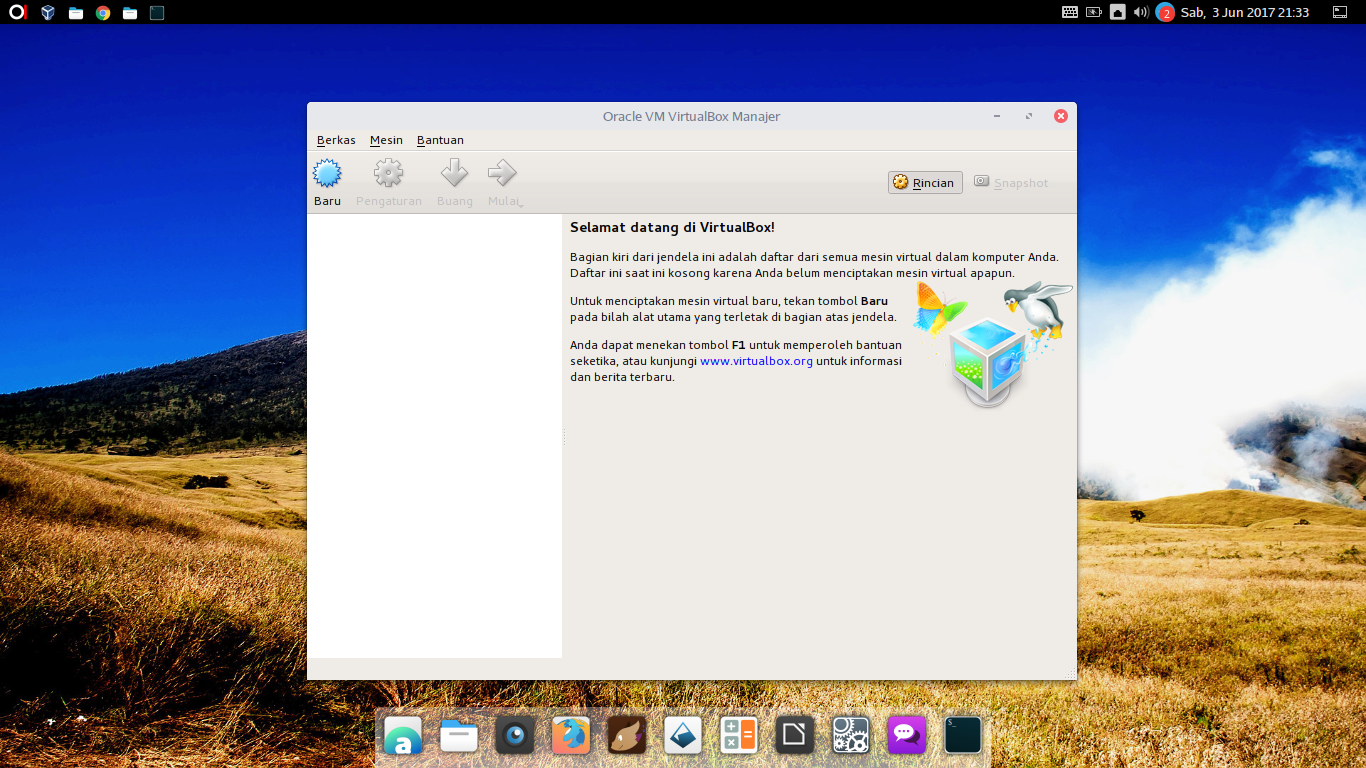Open the terminal icon in the top panel
The width and height of the screenshot is (1366, 768).
[x=156, y=13]
